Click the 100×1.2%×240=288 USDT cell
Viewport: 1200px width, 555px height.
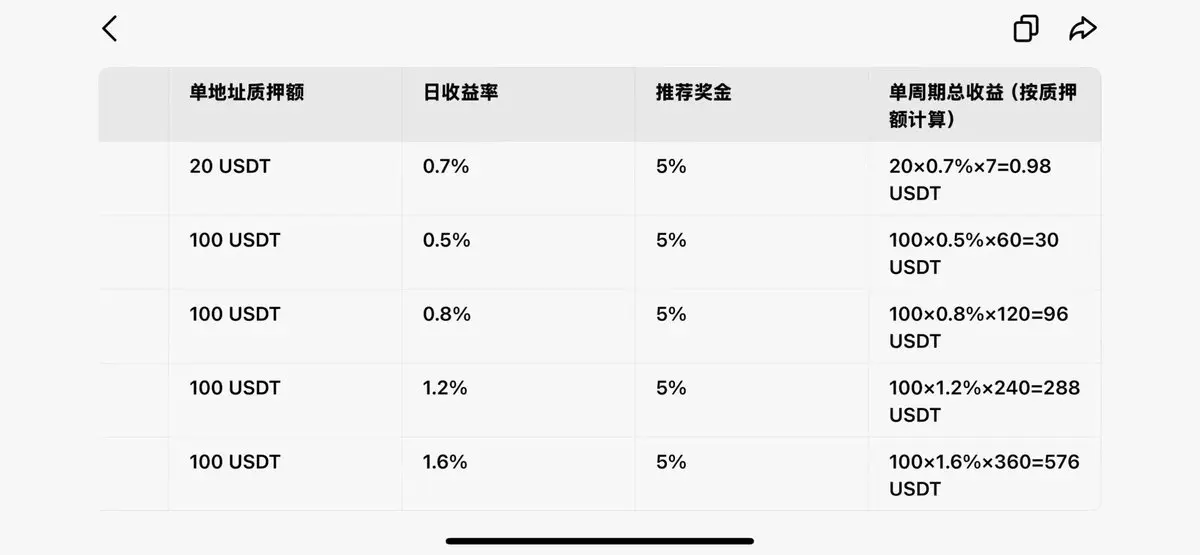click(x=984, y=402)
